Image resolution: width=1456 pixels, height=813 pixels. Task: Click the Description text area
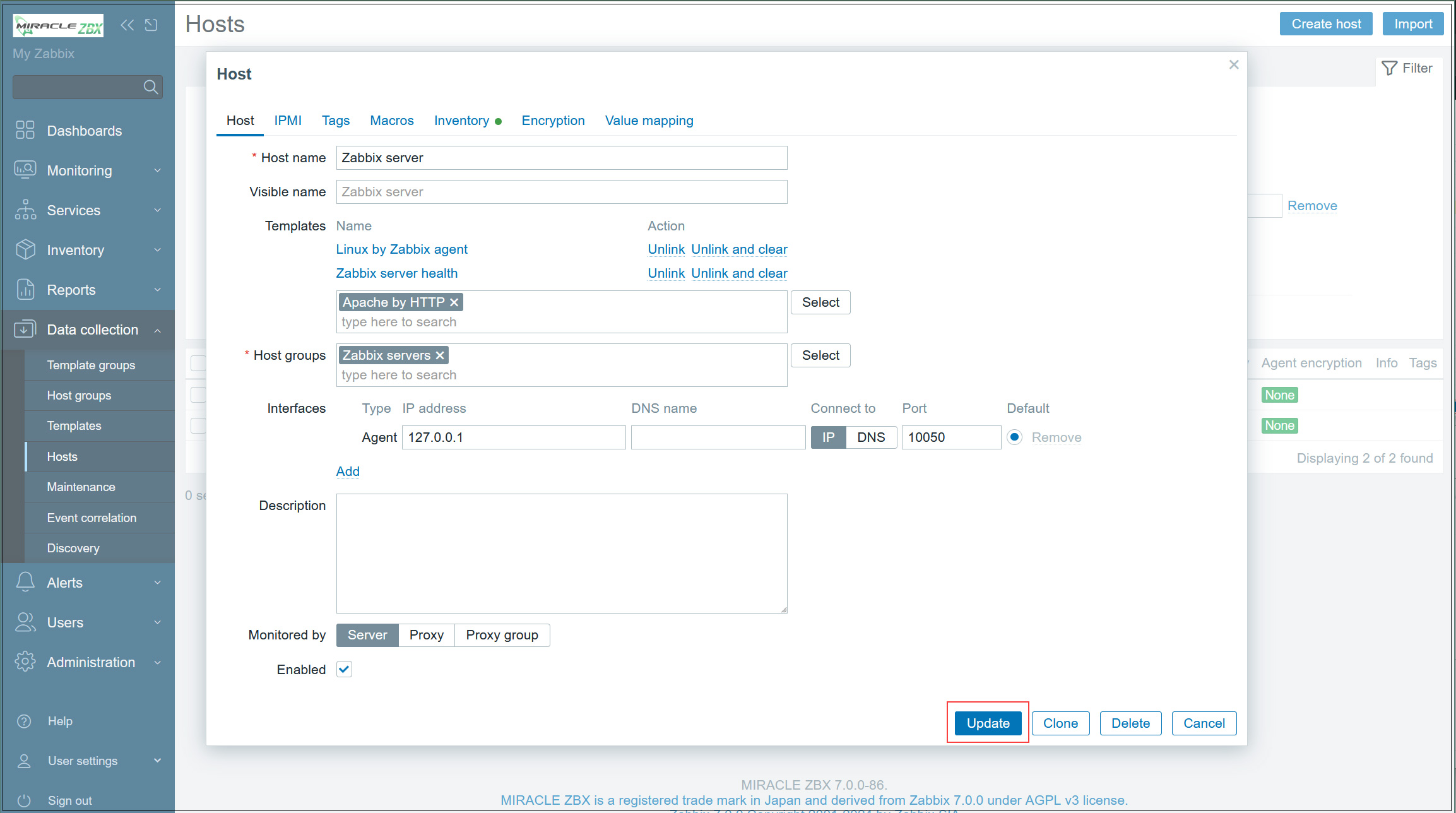[x=562, y=554]
